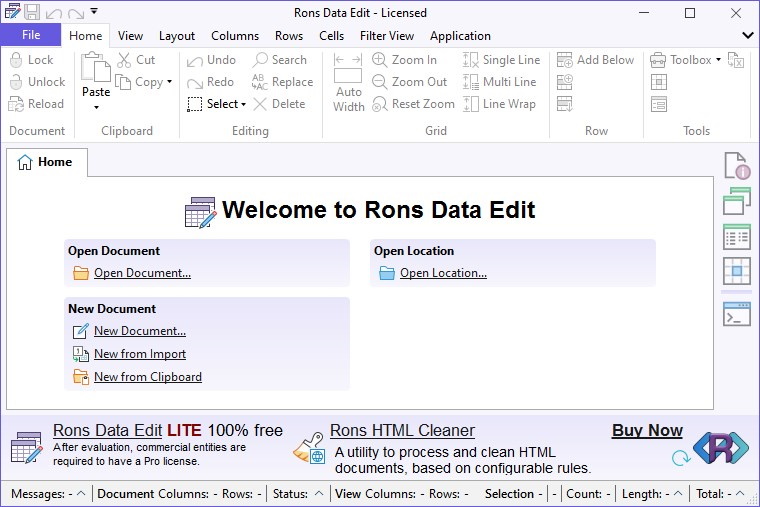Open the command console icon in sidebar

click(737, 314)
